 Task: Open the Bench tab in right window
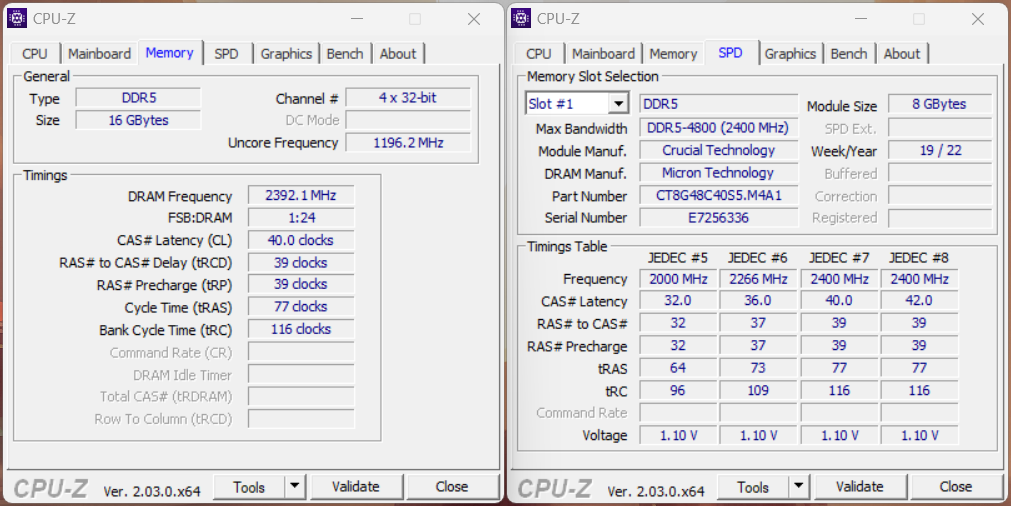tap(849, 54)
